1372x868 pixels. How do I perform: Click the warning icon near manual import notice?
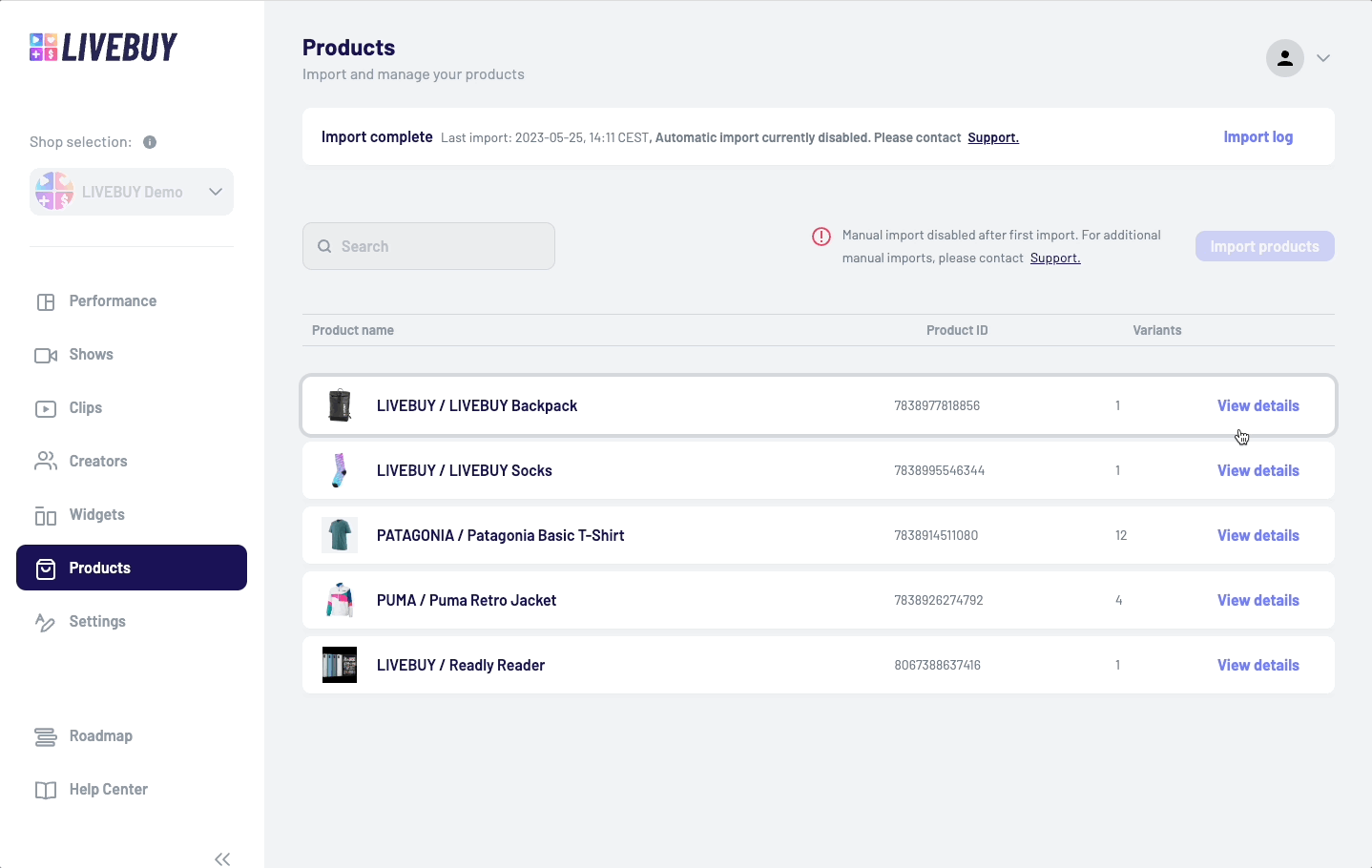pyautogui.click(x=821, y=236)
